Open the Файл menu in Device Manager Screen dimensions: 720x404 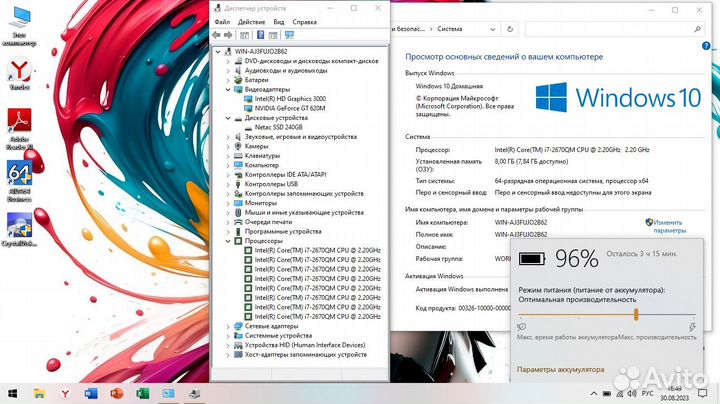pos(222,22)
